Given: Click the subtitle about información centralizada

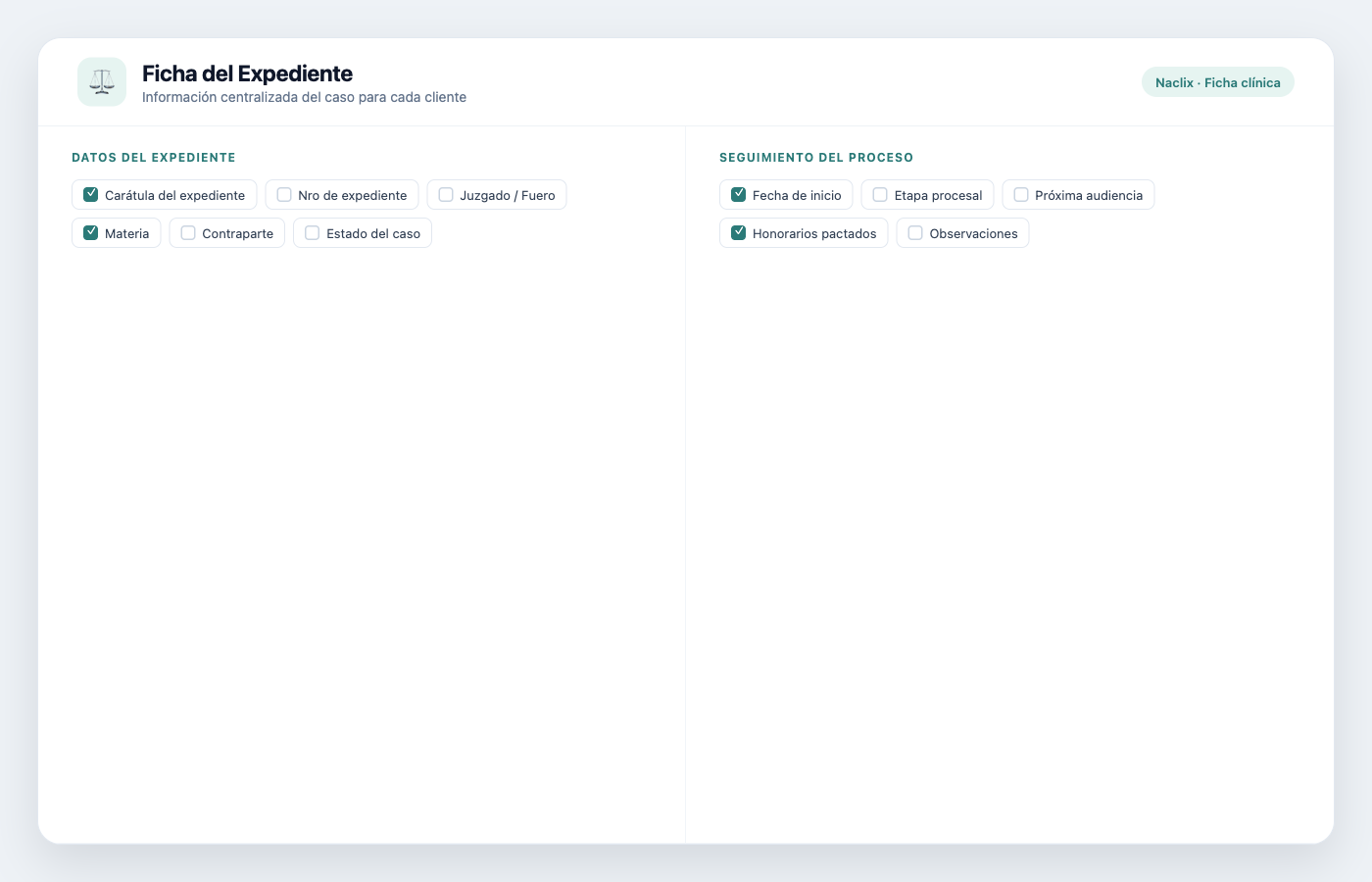Looking at the screenshot, I should point(304,97).
